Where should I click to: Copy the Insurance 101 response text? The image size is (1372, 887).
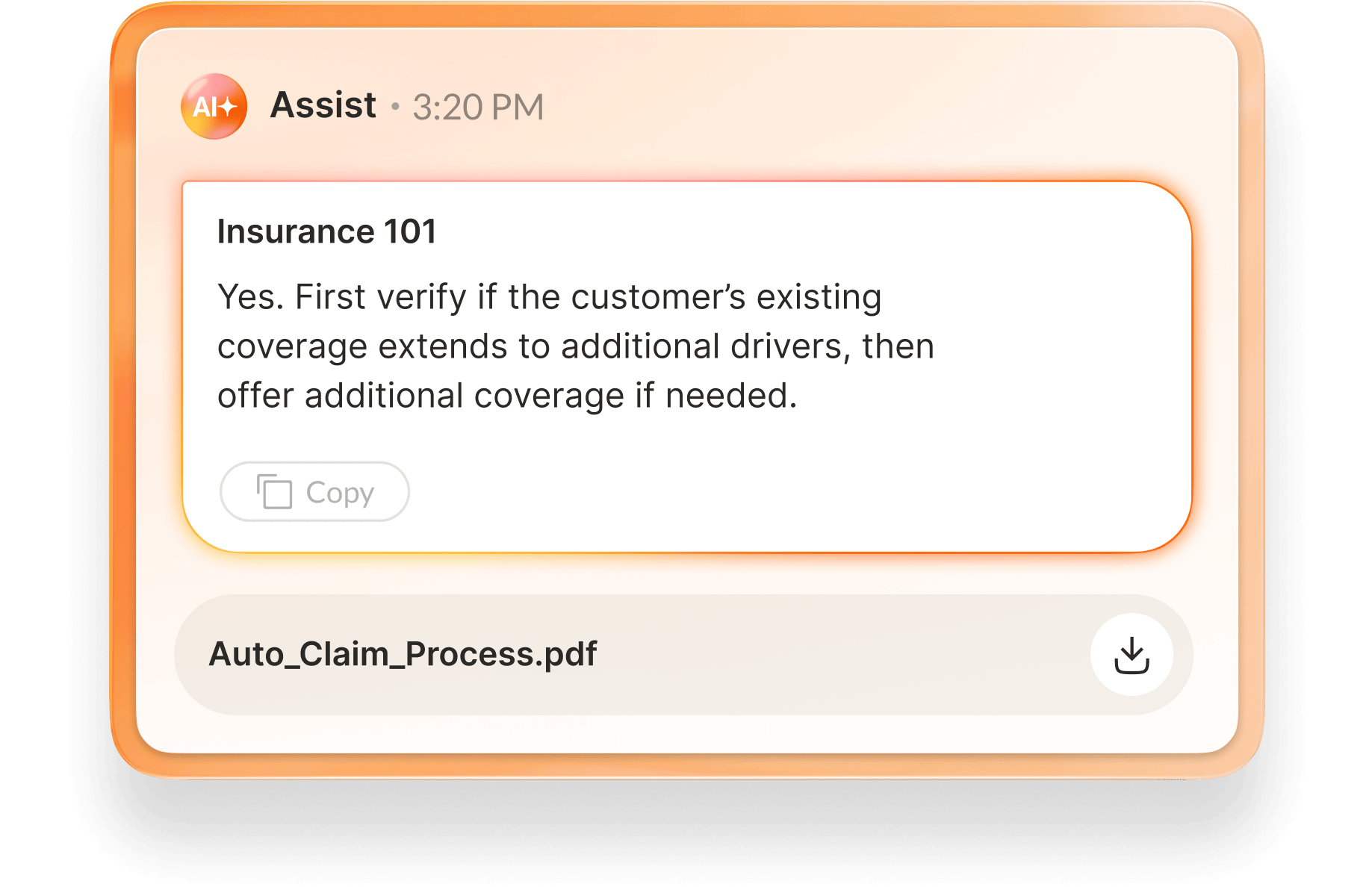(x=314, y=491)
